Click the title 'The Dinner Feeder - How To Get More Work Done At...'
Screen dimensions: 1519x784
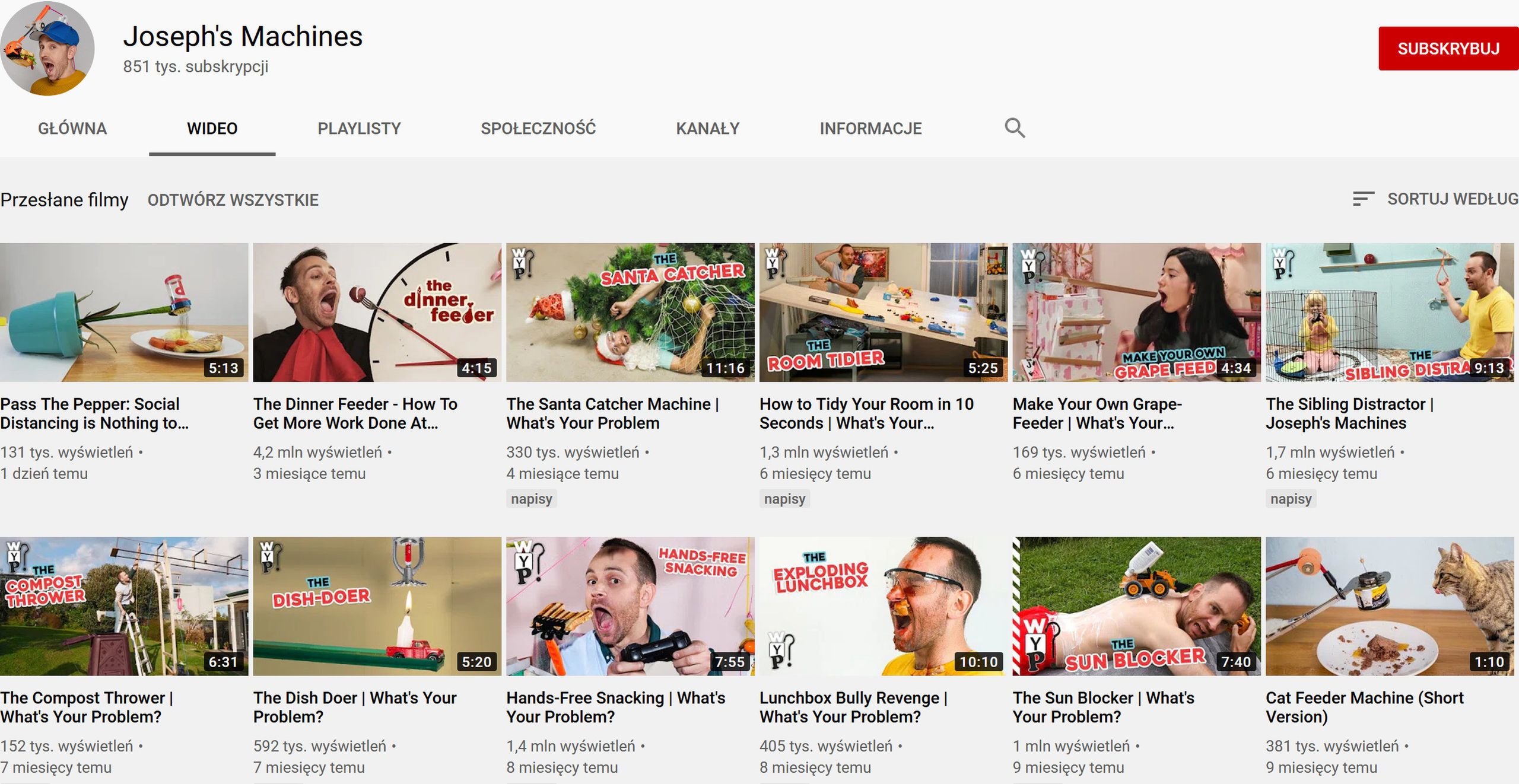coord(355,413)
